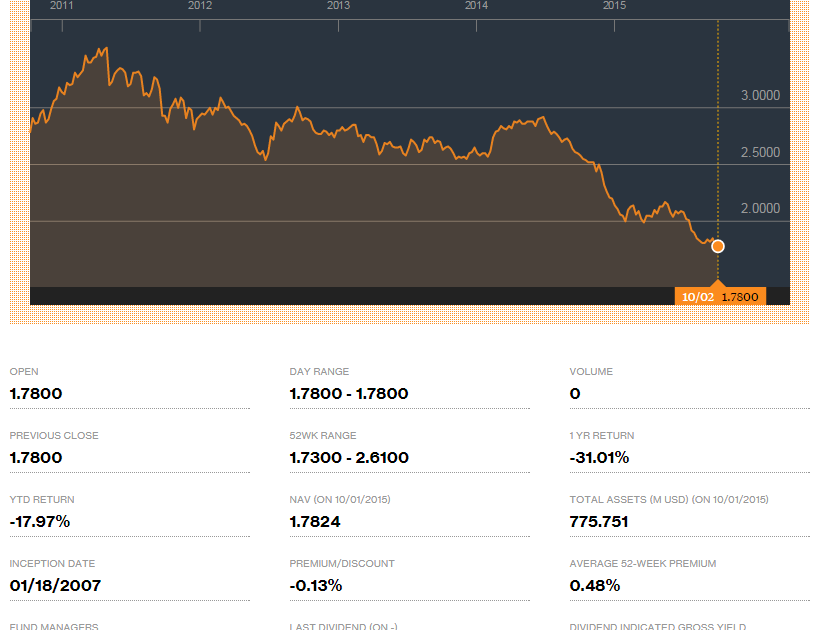Click the white circle marker on the chart line
Image resolution: width=821 pixels, height=630 pixels.
pyautogui.click(x=717, y=246)
